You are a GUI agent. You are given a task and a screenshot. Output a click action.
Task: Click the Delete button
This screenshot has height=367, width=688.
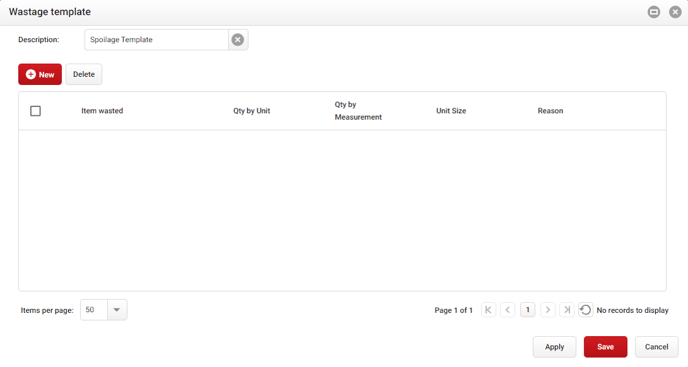[84, 75]
